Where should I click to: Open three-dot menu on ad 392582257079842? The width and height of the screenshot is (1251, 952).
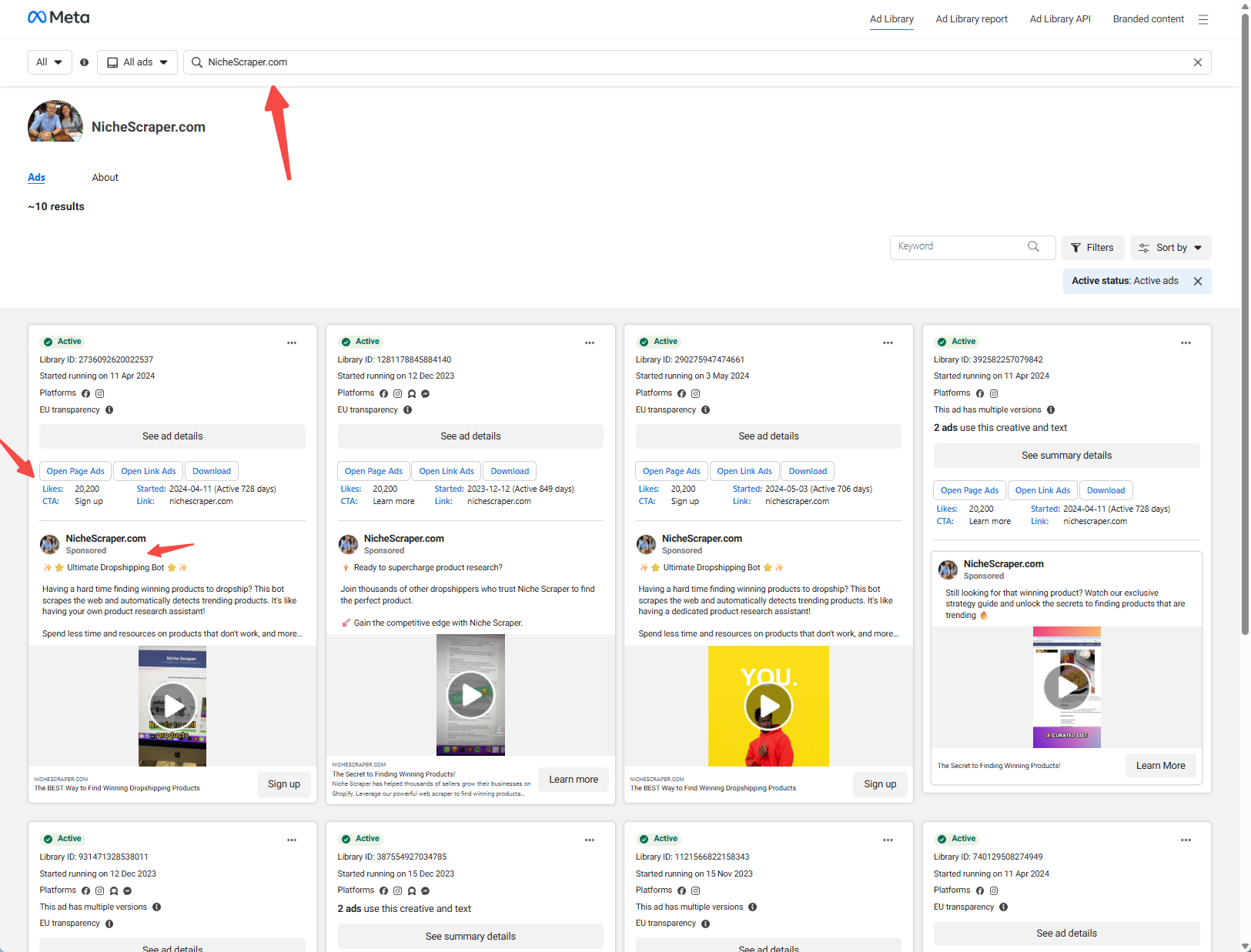[1186, 343]
